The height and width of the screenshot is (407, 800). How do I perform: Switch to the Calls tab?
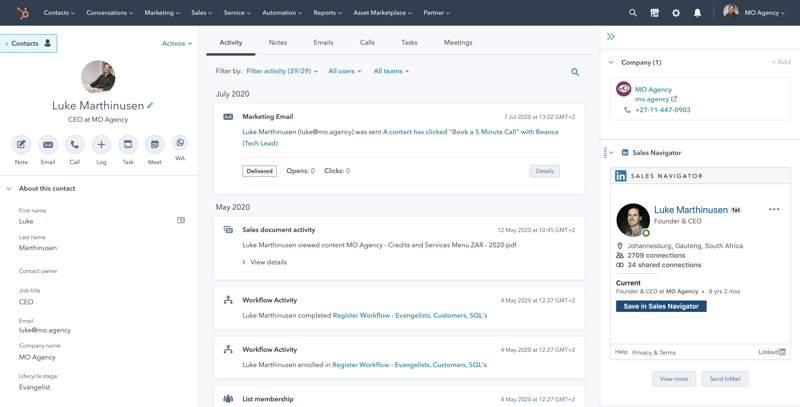(x=367, y=43)
